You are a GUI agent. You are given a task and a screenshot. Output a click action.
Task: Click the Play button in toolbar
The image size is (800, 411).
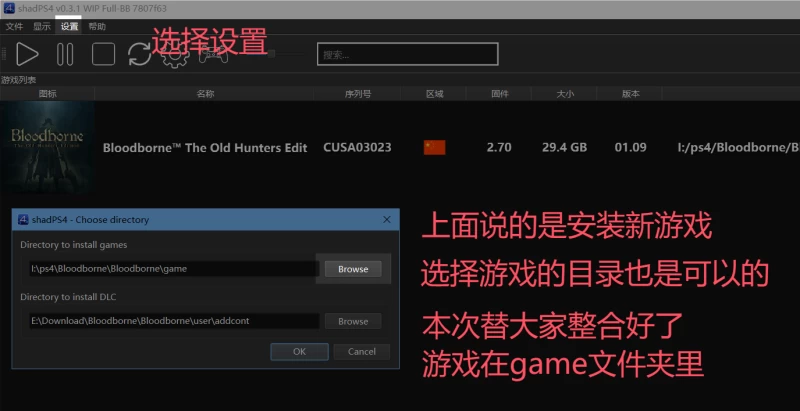[x=27, y=54]
